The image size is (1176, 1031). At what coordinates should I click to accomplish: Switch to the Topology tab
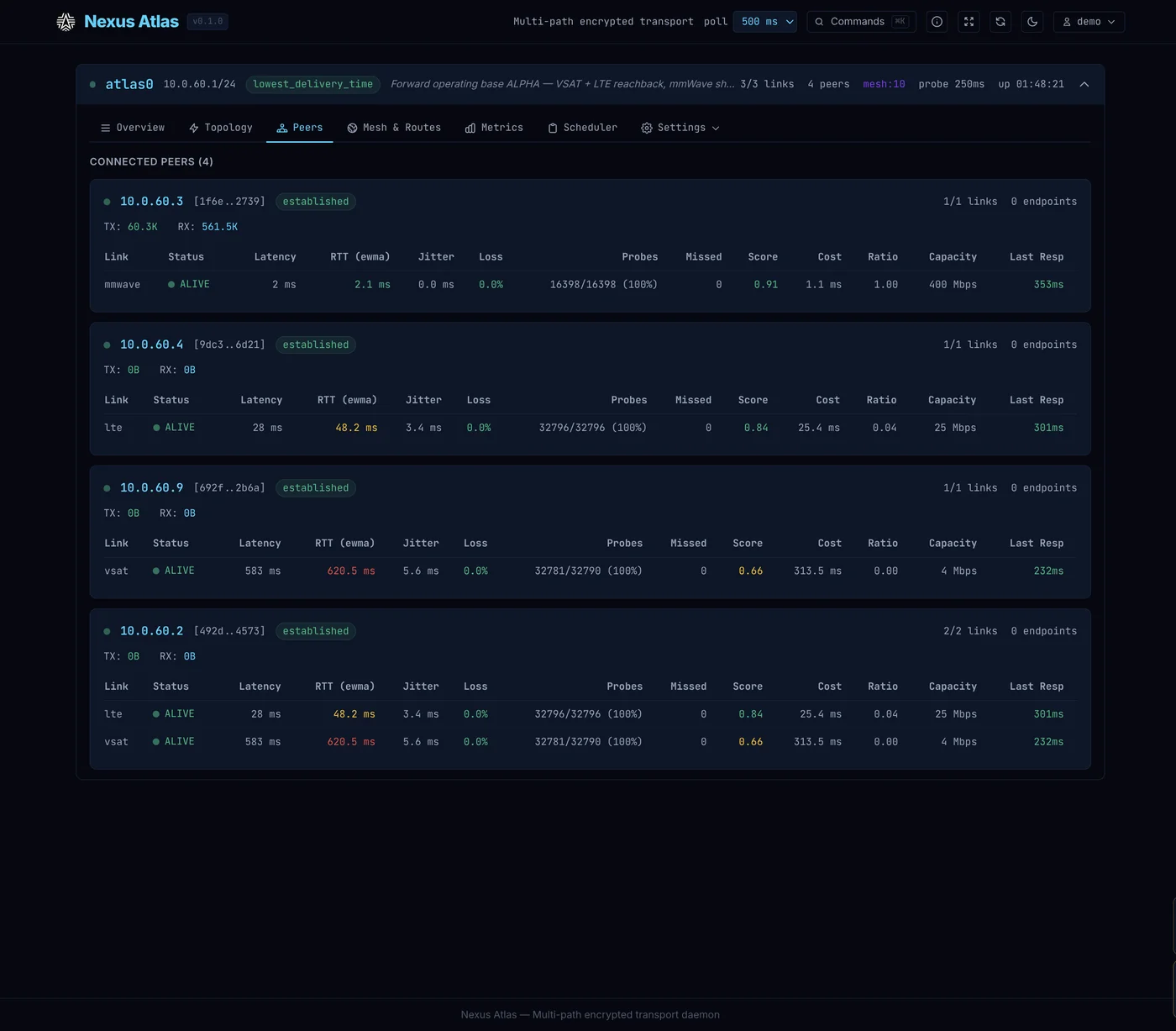click(x=221, y=128)
